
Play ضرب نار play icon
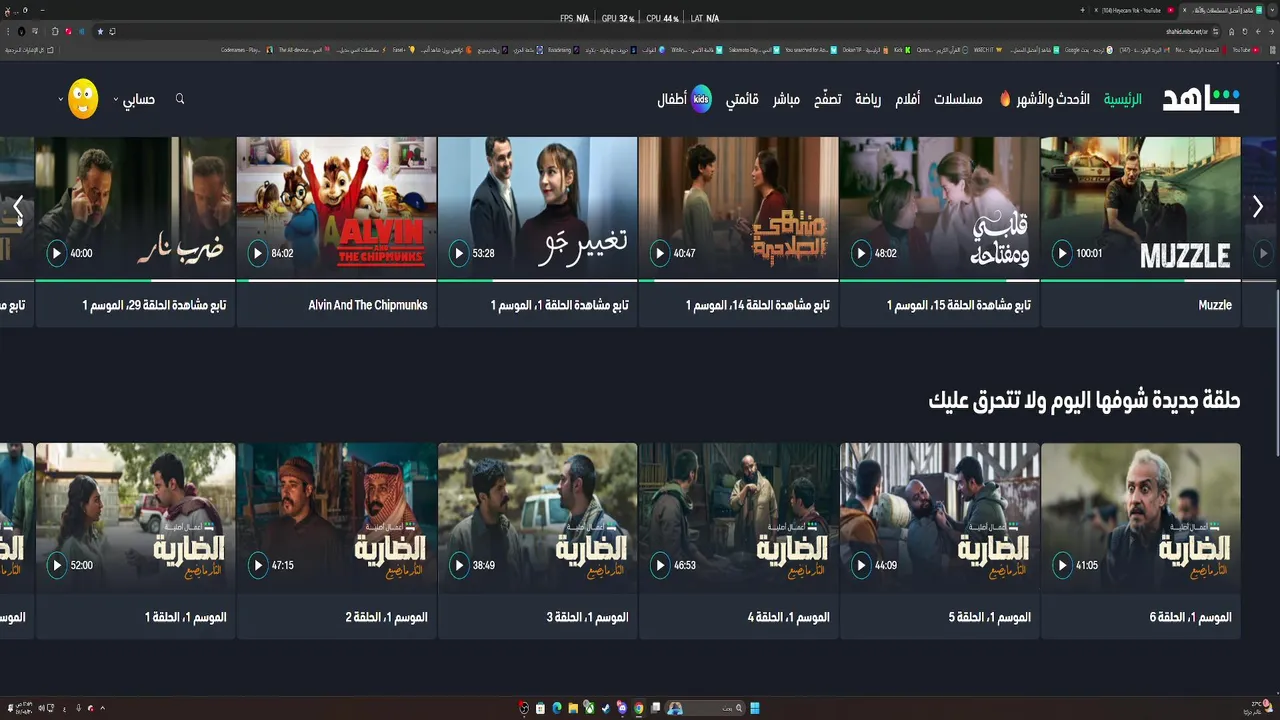click(x=57, y=253)
